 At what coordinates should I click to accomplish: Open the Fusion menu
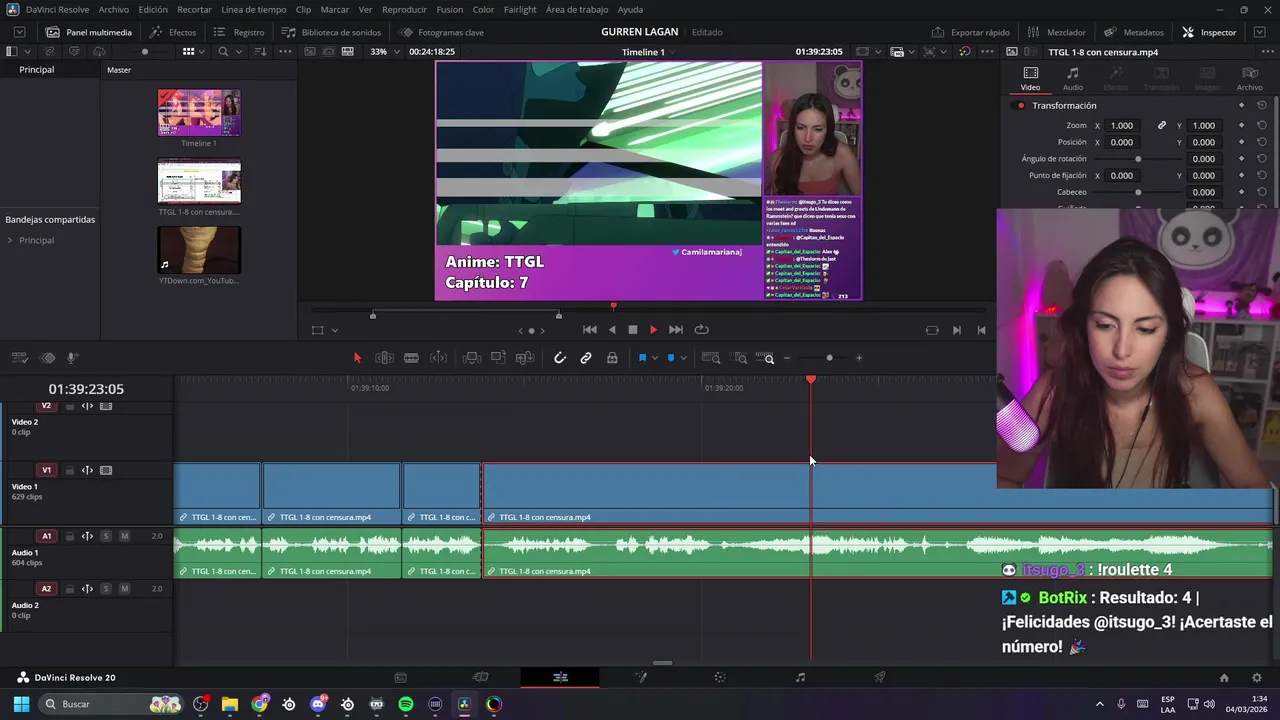[x=450, y=9]
